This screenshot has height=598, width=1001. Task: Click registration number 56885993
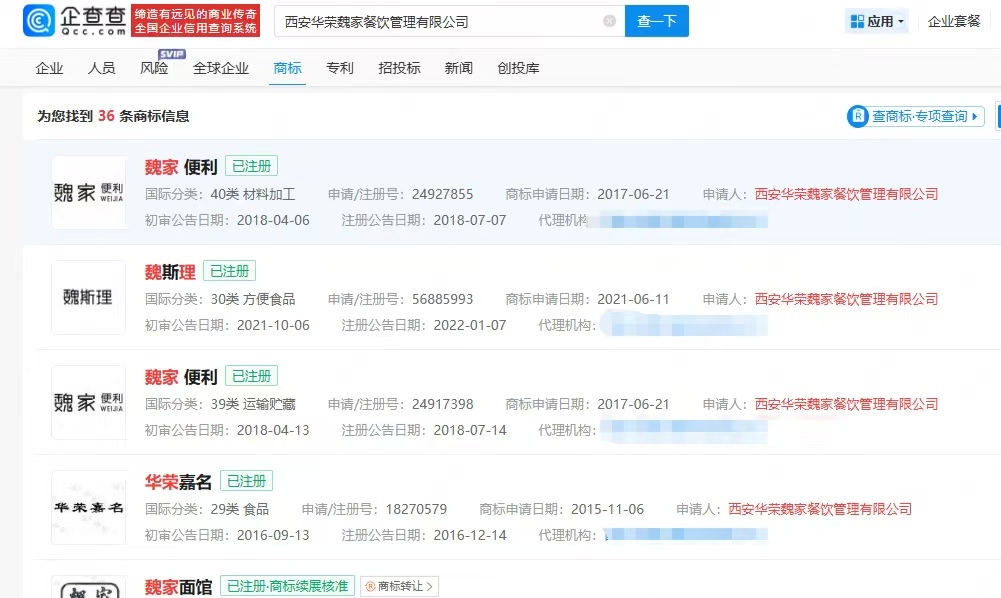[442, 299]
